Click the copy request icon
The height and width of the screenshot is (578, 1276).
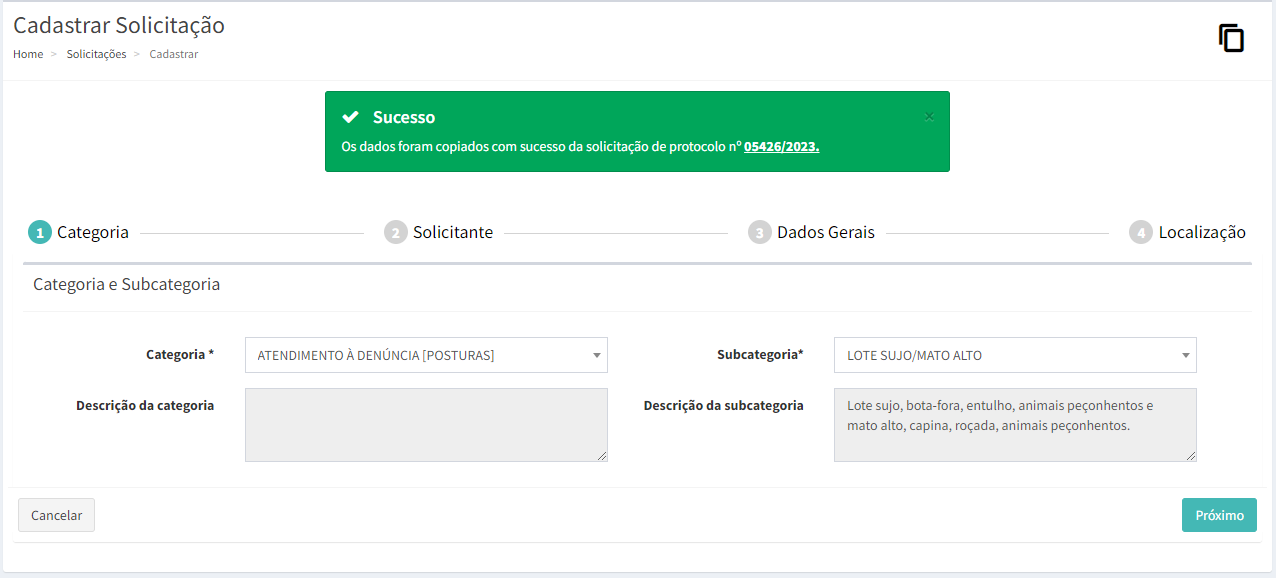click(1231, 39)
